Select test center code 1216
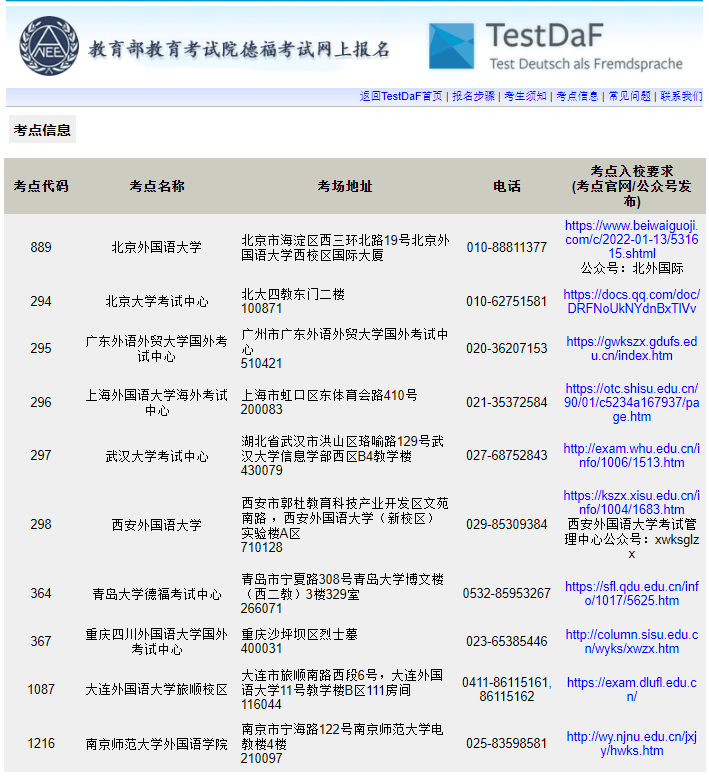709x776 pixels. (x=41, y=743)
